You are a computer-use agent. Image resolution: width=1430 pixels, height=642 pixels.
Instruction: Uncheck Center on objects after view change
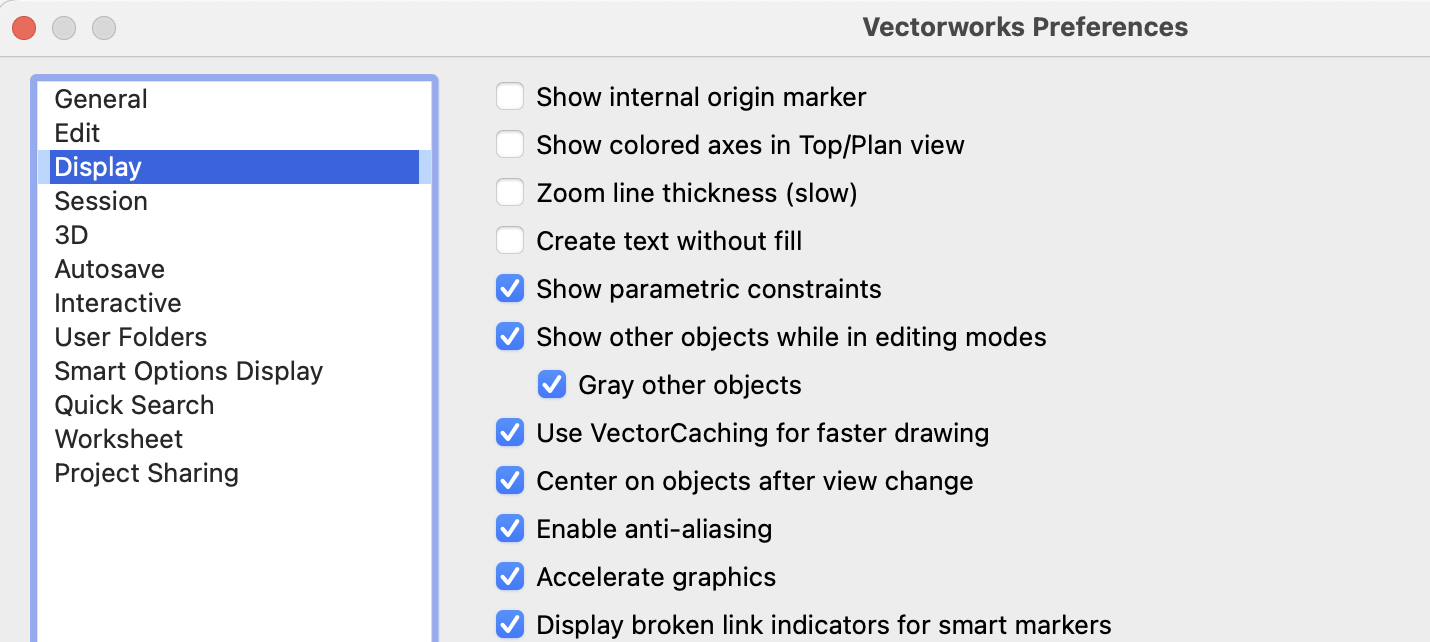[510, 481]
